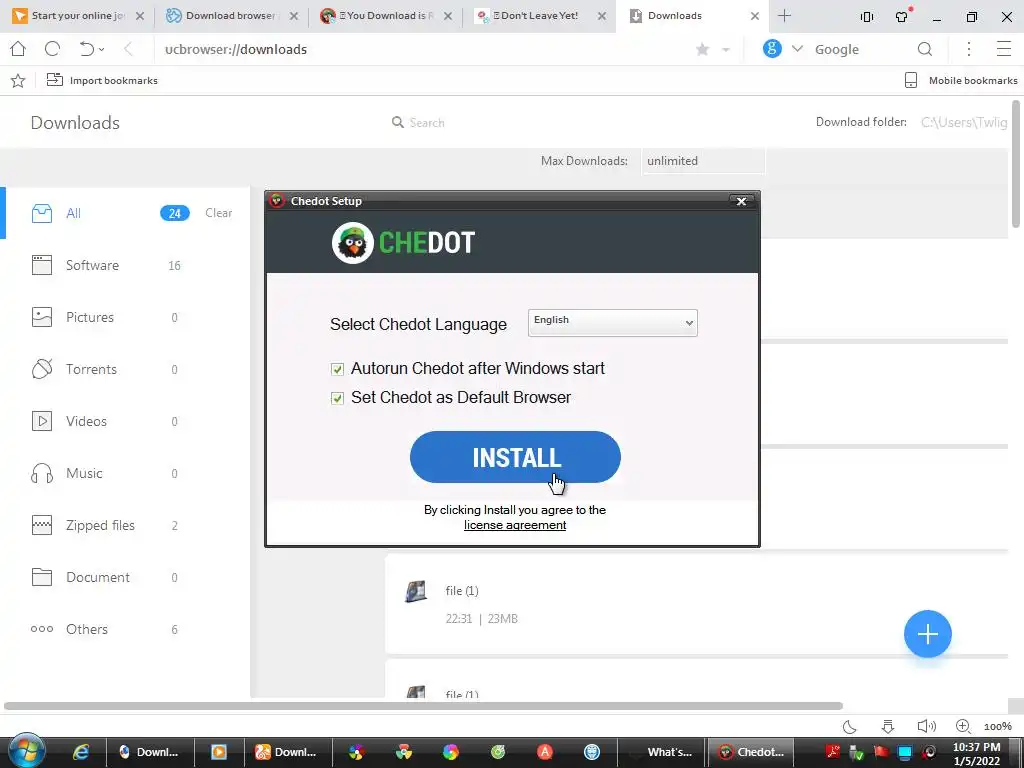
Task: Uncheck Set Chedot as Default Browser
Action: (337, 398)
